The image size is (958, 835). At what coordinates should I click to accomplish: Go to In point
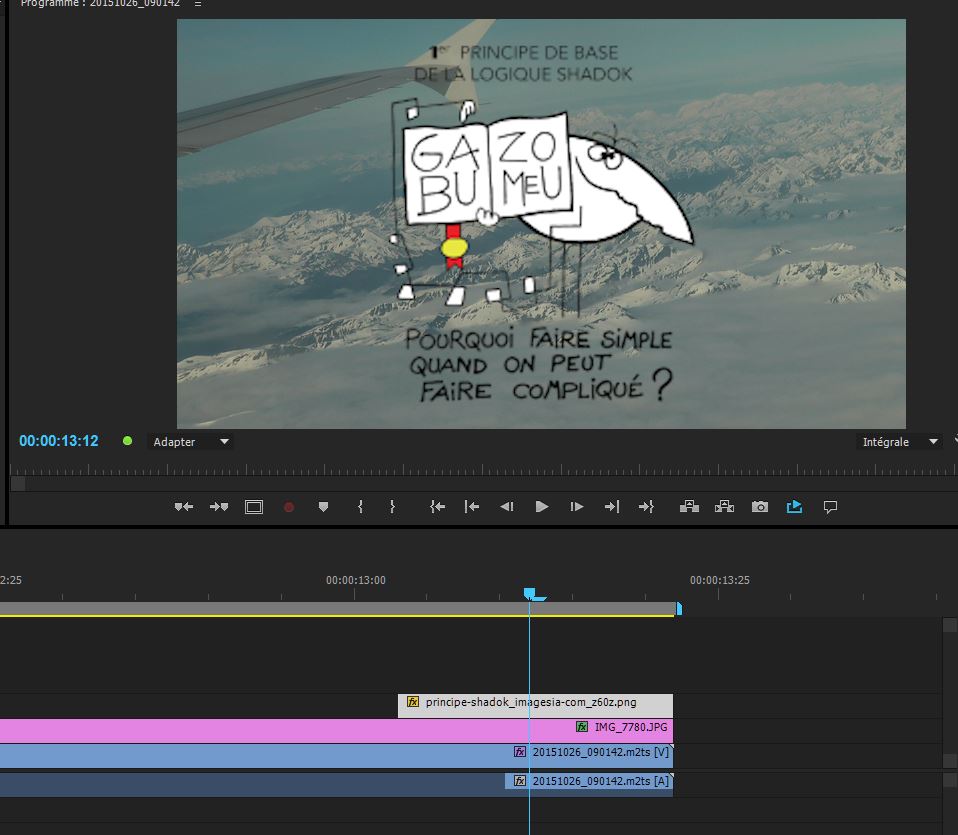437,507
